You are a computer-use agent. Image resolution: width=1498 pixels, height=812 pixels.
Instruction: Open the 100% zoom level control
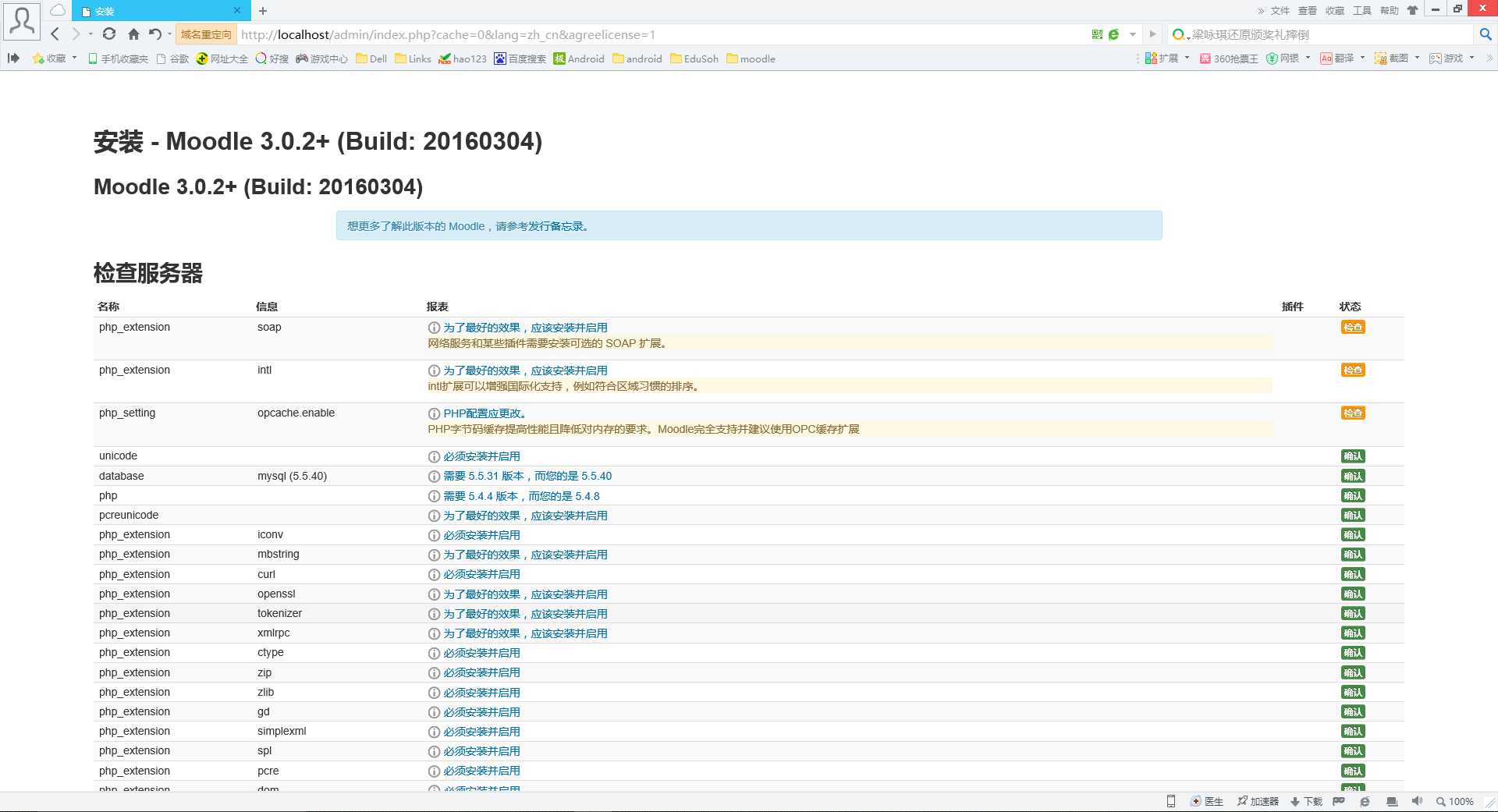(1454, 801)
